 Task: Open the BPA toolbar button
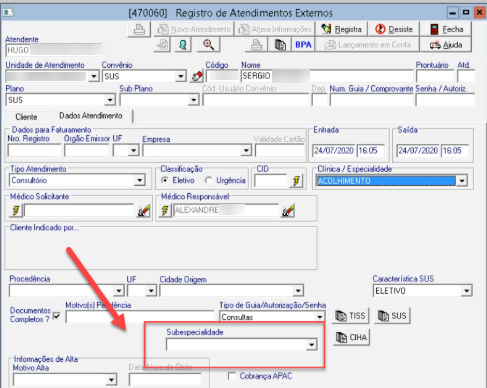pyautogui.click(x=303, y=45)
